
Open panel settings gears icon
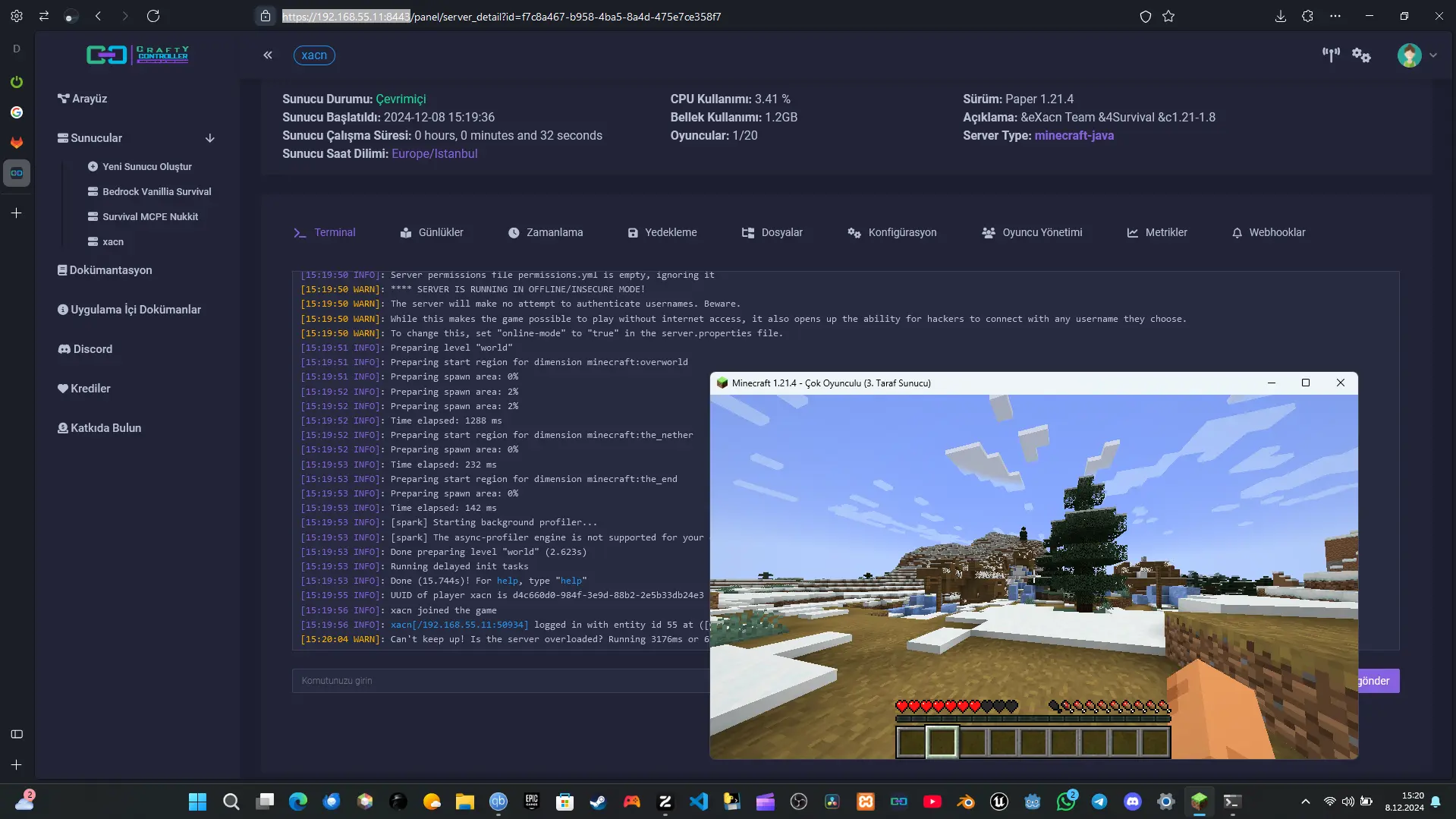[x=1361, y=55]
